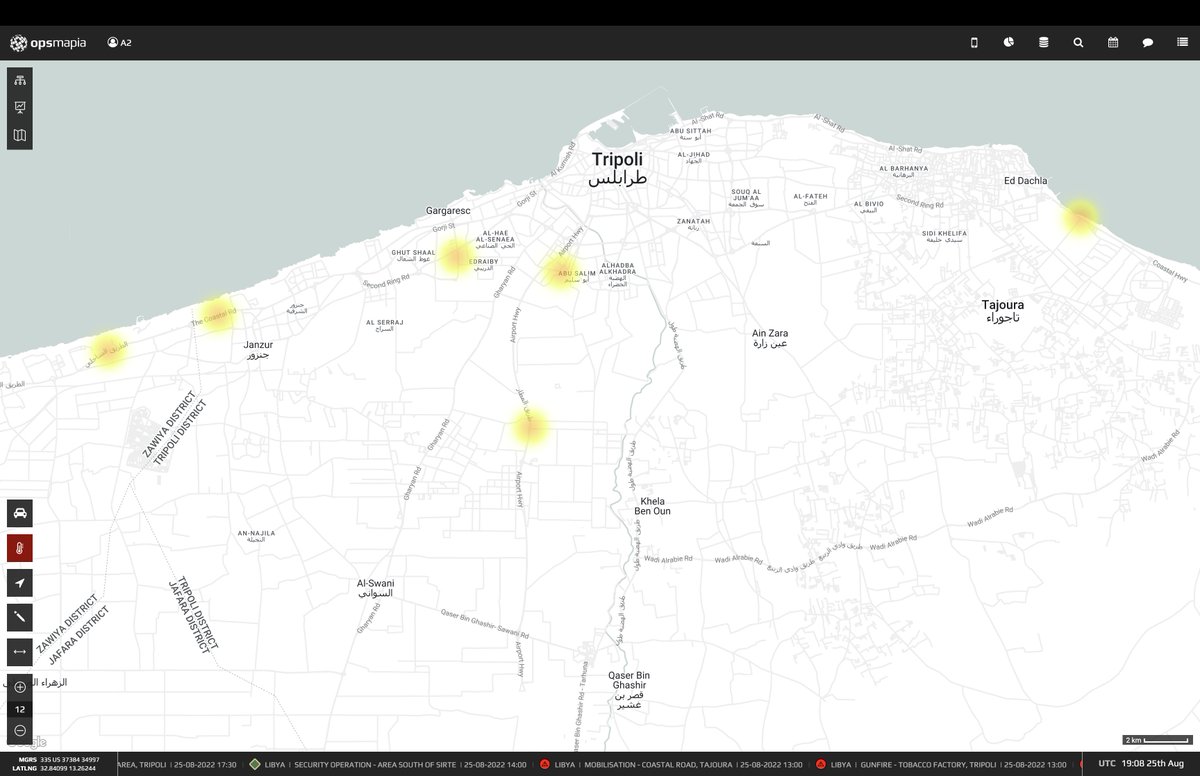Click the heatmap hotspot near Ghut Shaal

pyautogui.click(x=455, y=257)
